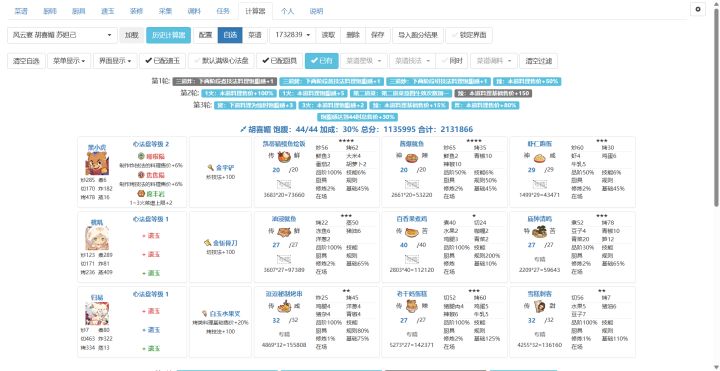
Task: Switch to the 任务 tab
Action: (x=223, y=11)
